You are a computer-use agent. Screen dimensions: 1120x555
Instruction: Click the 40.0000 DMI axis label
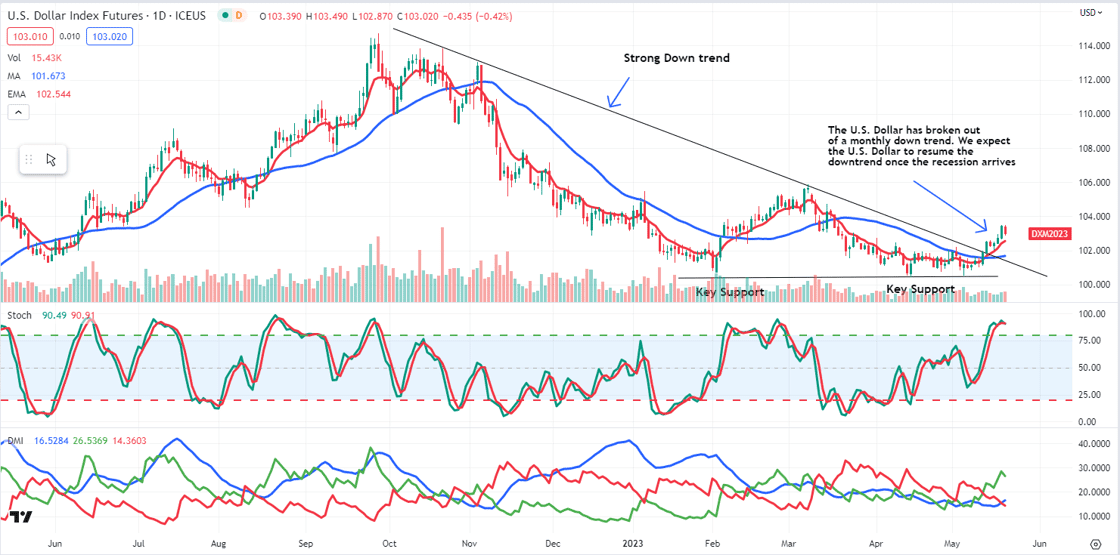(1094, 444)
